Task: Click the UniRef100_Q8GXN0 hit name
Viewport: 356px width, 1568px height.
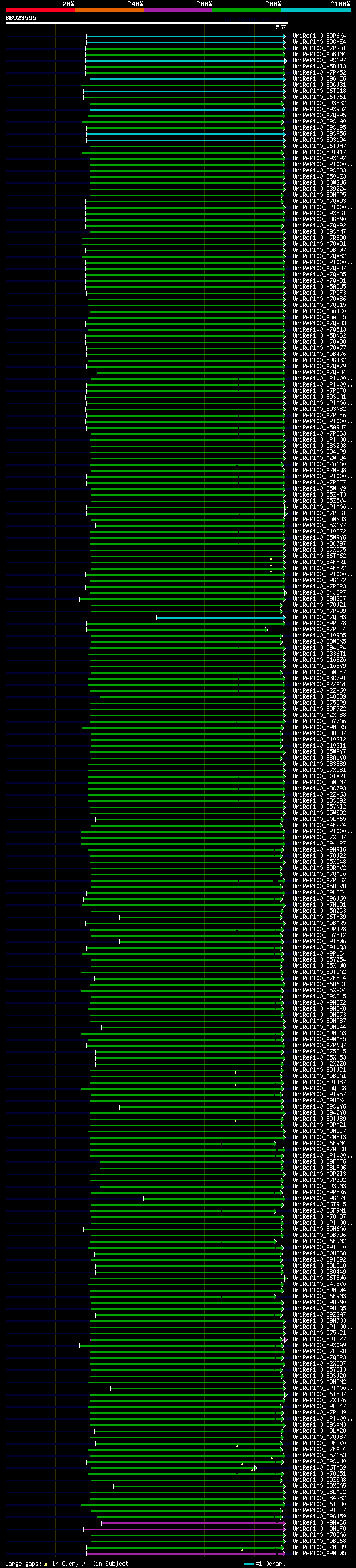Action: tap(319, 219)
